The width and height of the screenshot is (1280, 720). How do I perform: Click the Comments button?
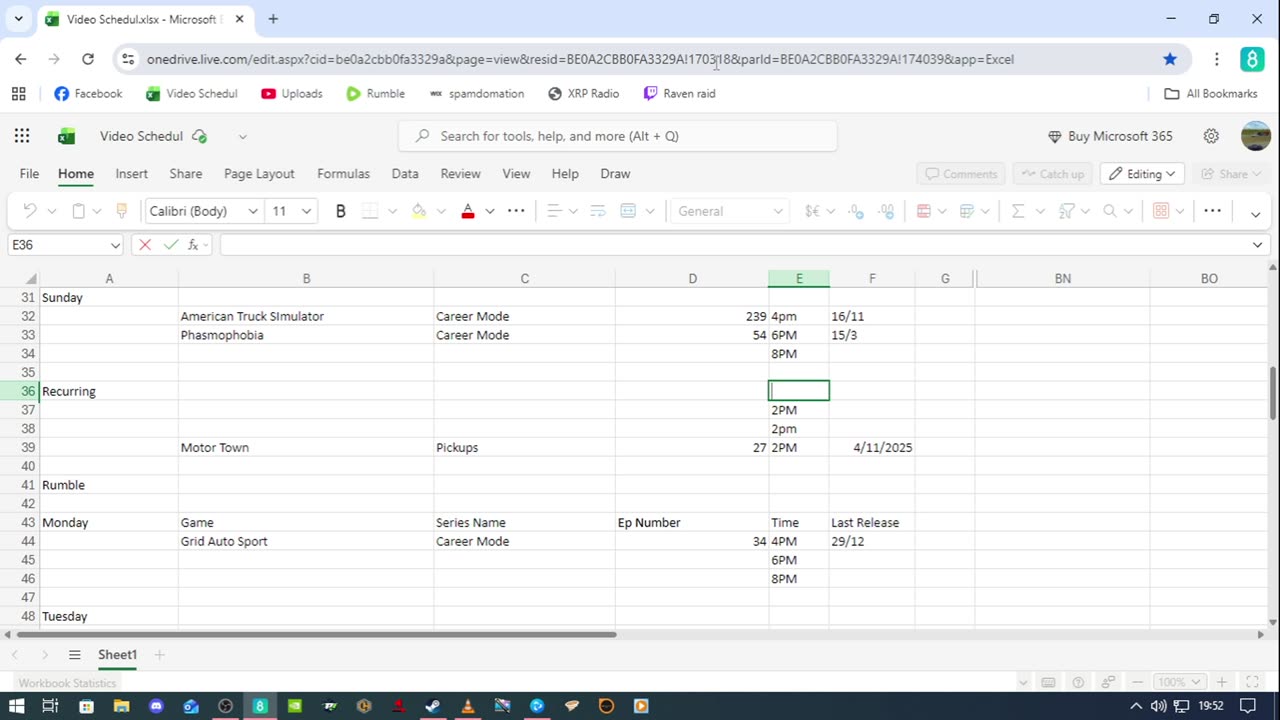point(961,174)
